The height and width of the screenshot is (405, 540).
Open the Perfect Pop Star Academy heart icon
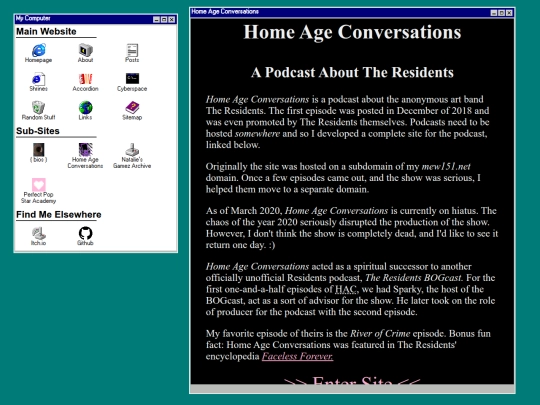(x=39, y=191)
